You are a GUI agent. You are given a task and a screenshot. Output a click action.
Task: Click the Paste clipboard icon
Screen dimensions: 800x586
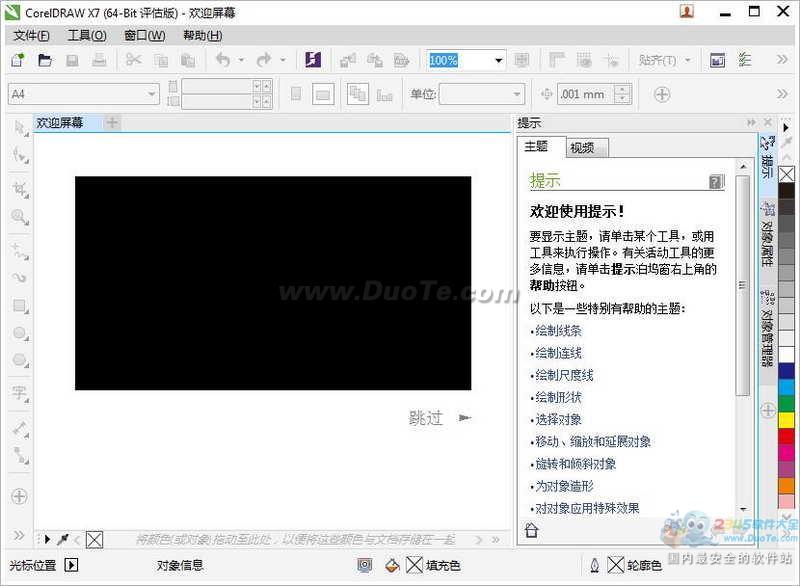point(188,61)
